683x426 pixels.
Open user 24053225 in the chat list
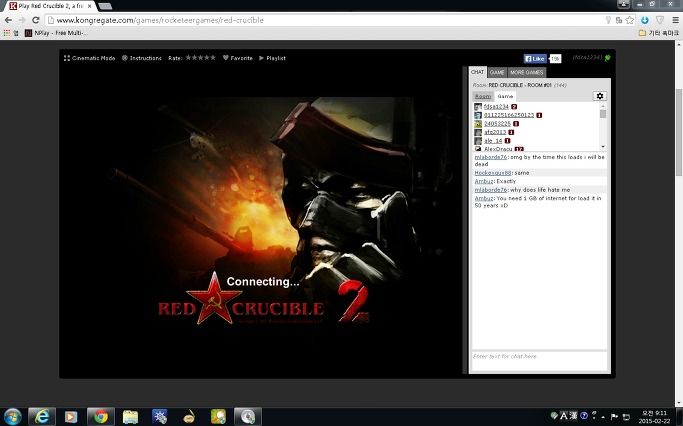(497, 124)
